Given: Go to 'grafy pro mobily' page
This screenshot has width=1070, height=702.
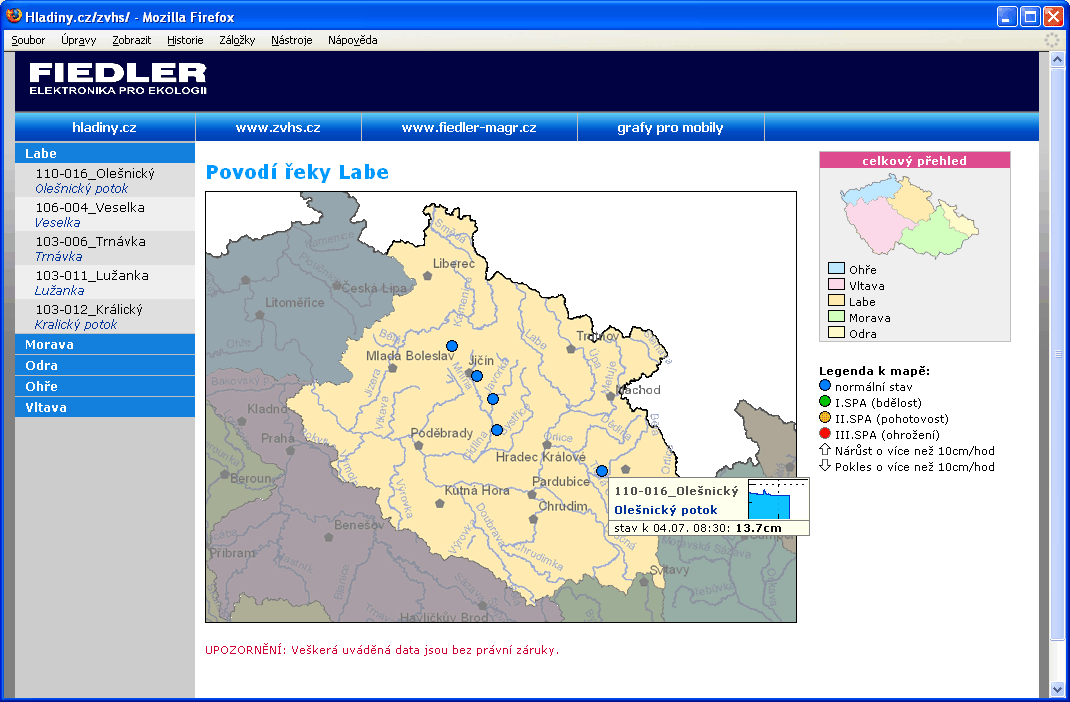Looking at the screenshot, I should [x=670, y=128].
